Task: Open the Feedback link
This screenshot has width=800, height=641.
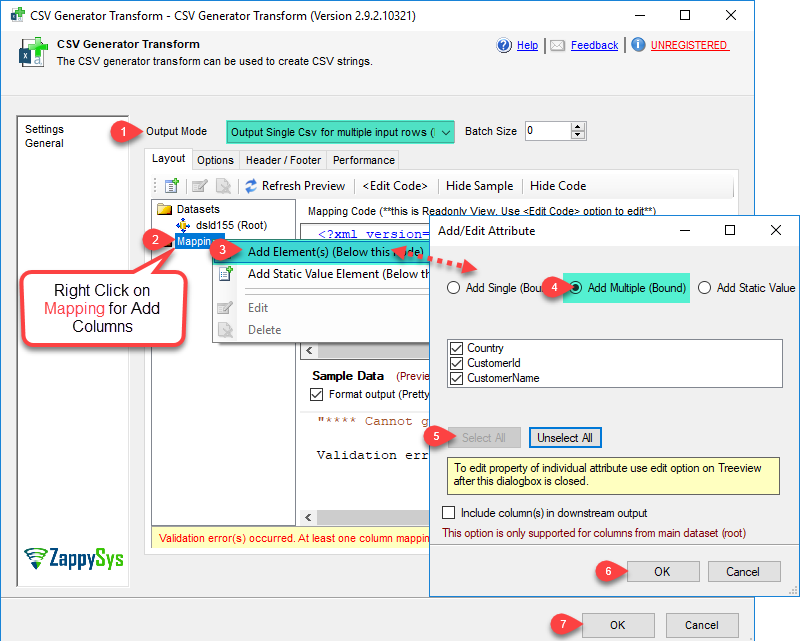Action: [x=594, y=45]
